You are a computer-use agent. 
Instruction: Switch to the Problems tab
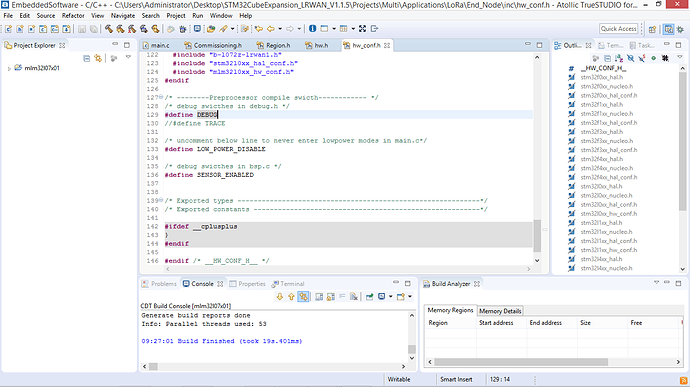point(159,284)
